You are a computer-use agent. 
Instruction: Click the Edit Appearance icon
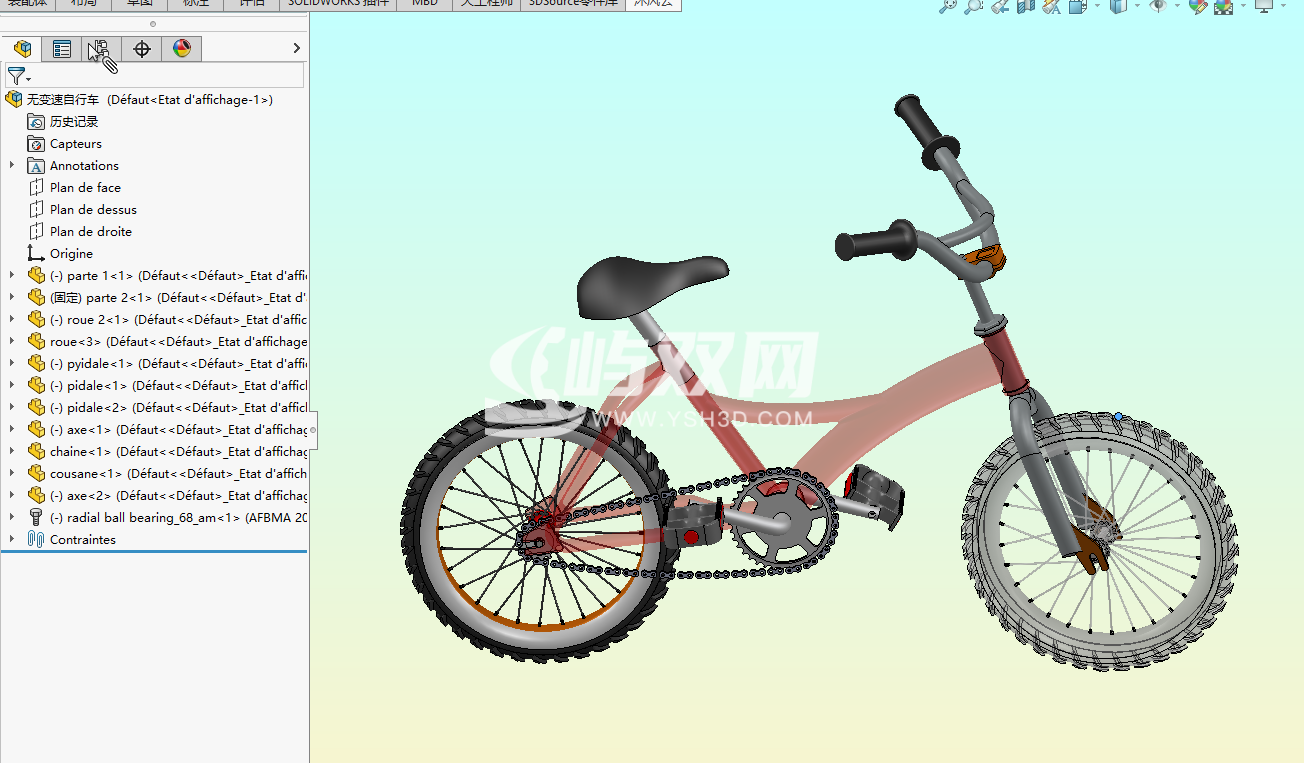(x=1199, y=6)
